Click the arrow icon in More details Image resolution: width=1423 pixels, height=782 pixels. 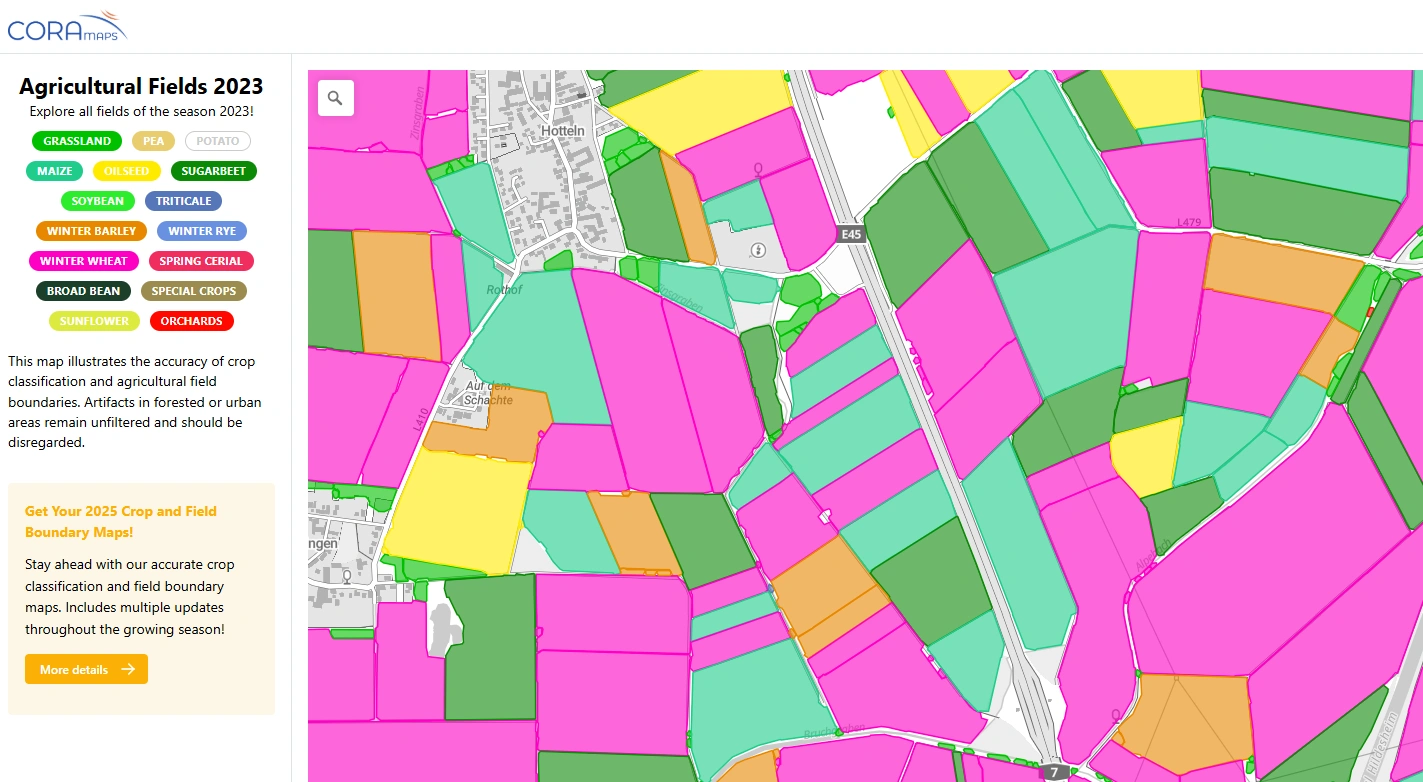(128, 669)
